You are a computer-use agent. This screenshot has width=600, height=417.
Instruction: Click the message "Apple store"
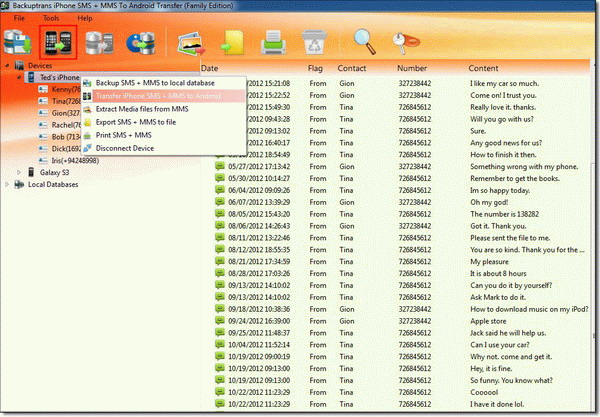pos(488,321)
